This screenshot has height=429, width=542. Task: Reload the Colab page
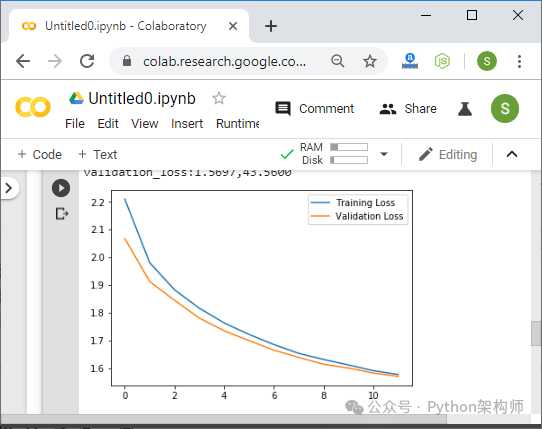[x=87, y=61]
